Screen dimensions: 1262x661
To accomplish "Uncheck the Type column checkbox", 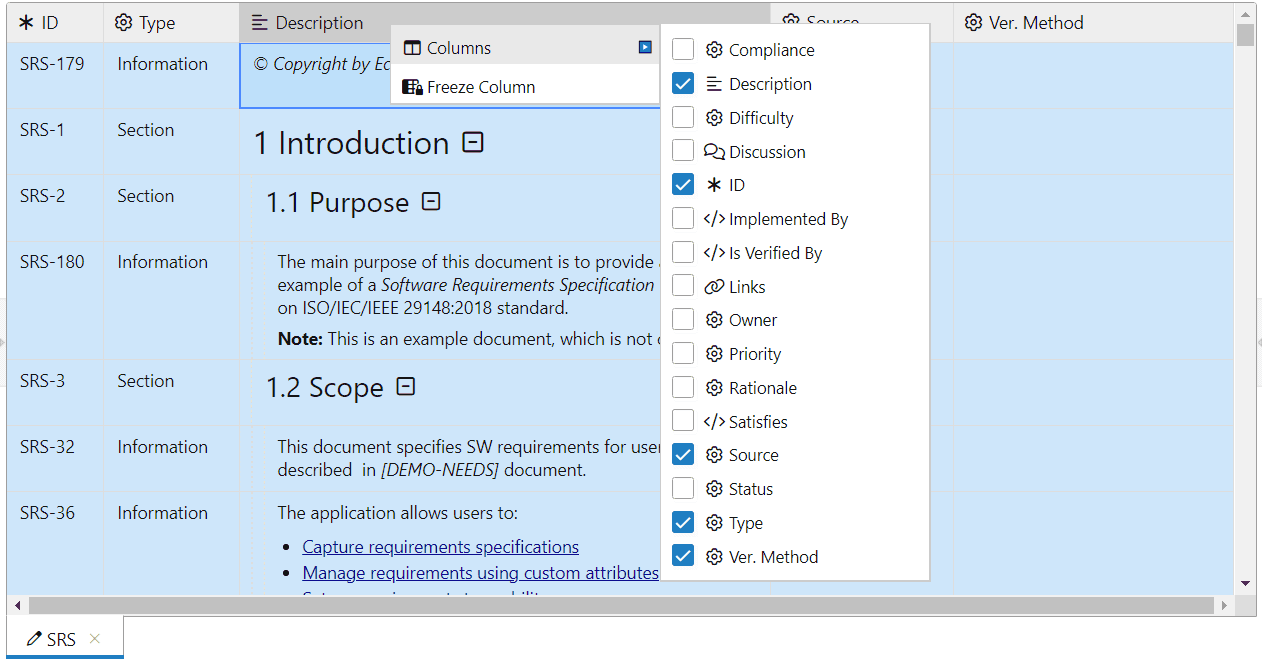I will [683, 523].
